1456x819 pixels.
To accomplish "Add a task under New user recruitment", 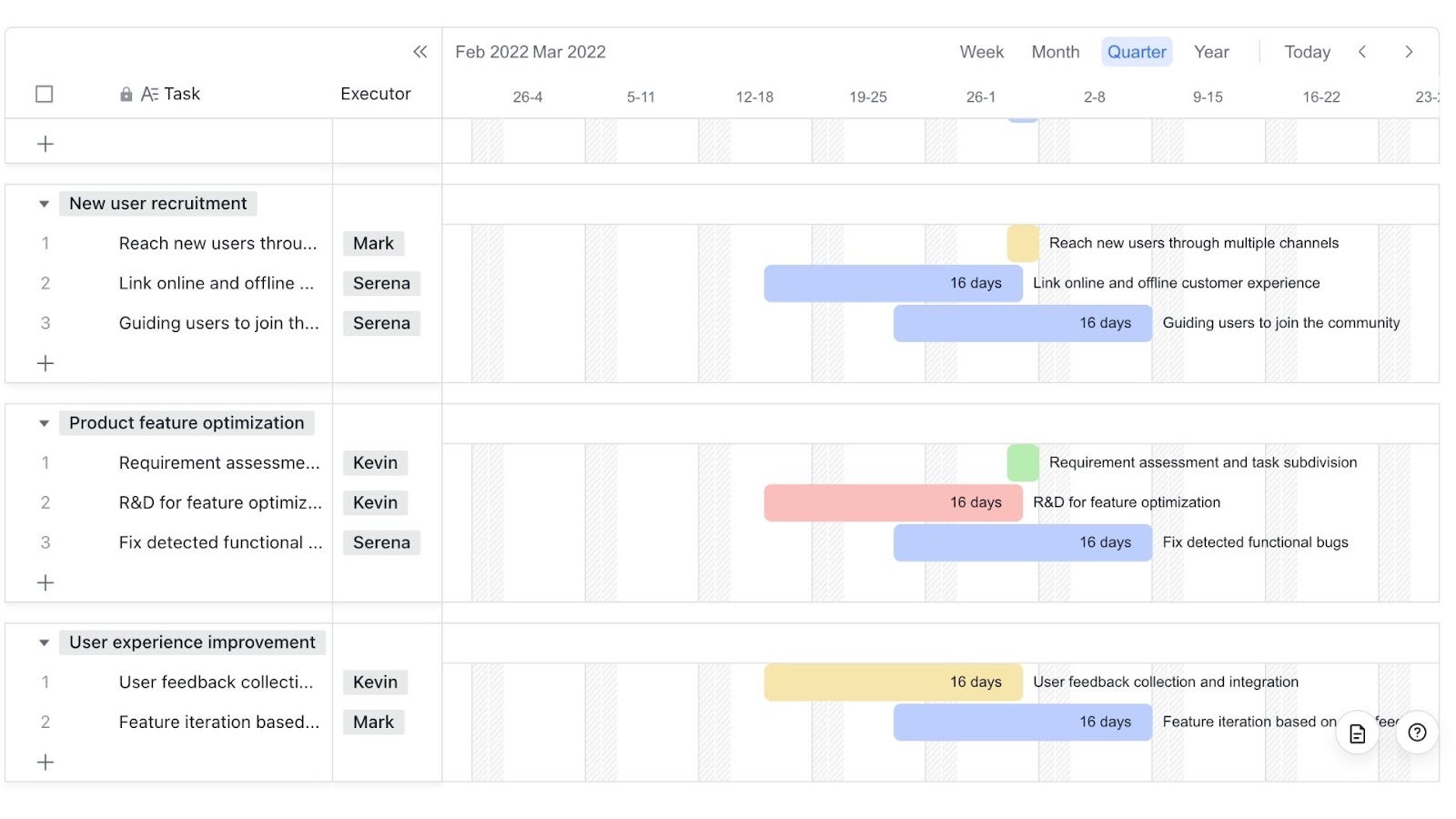I will pyautogui.click(x=45, y=363).
